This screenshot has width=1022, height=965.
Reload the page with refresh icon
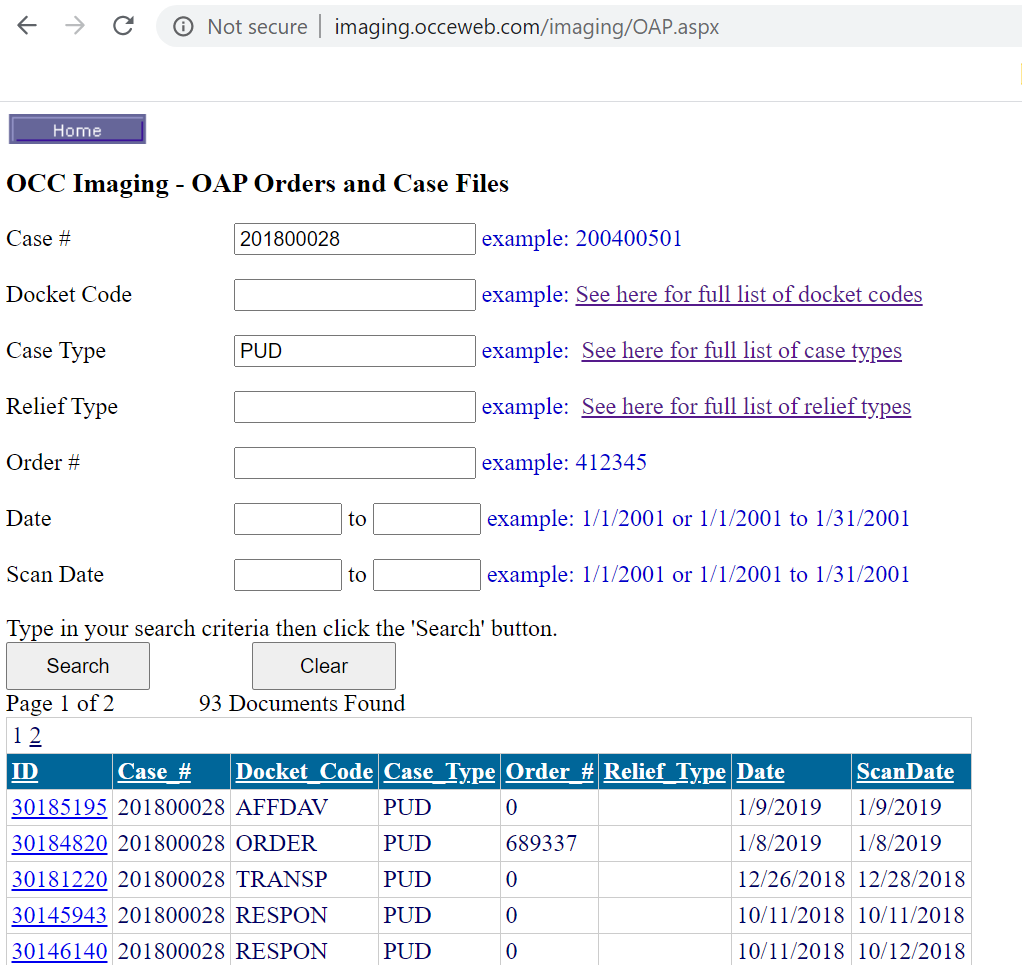123,27
